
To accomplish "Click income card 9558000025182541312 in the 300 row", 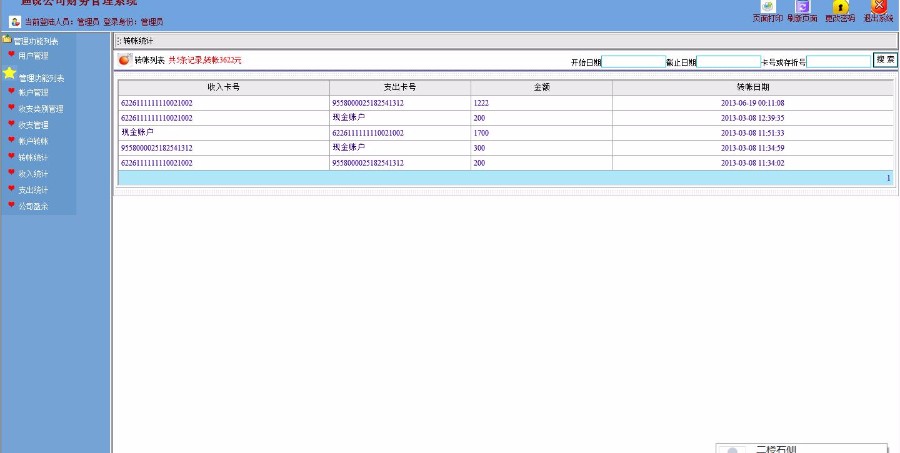I will pos(157,148).
